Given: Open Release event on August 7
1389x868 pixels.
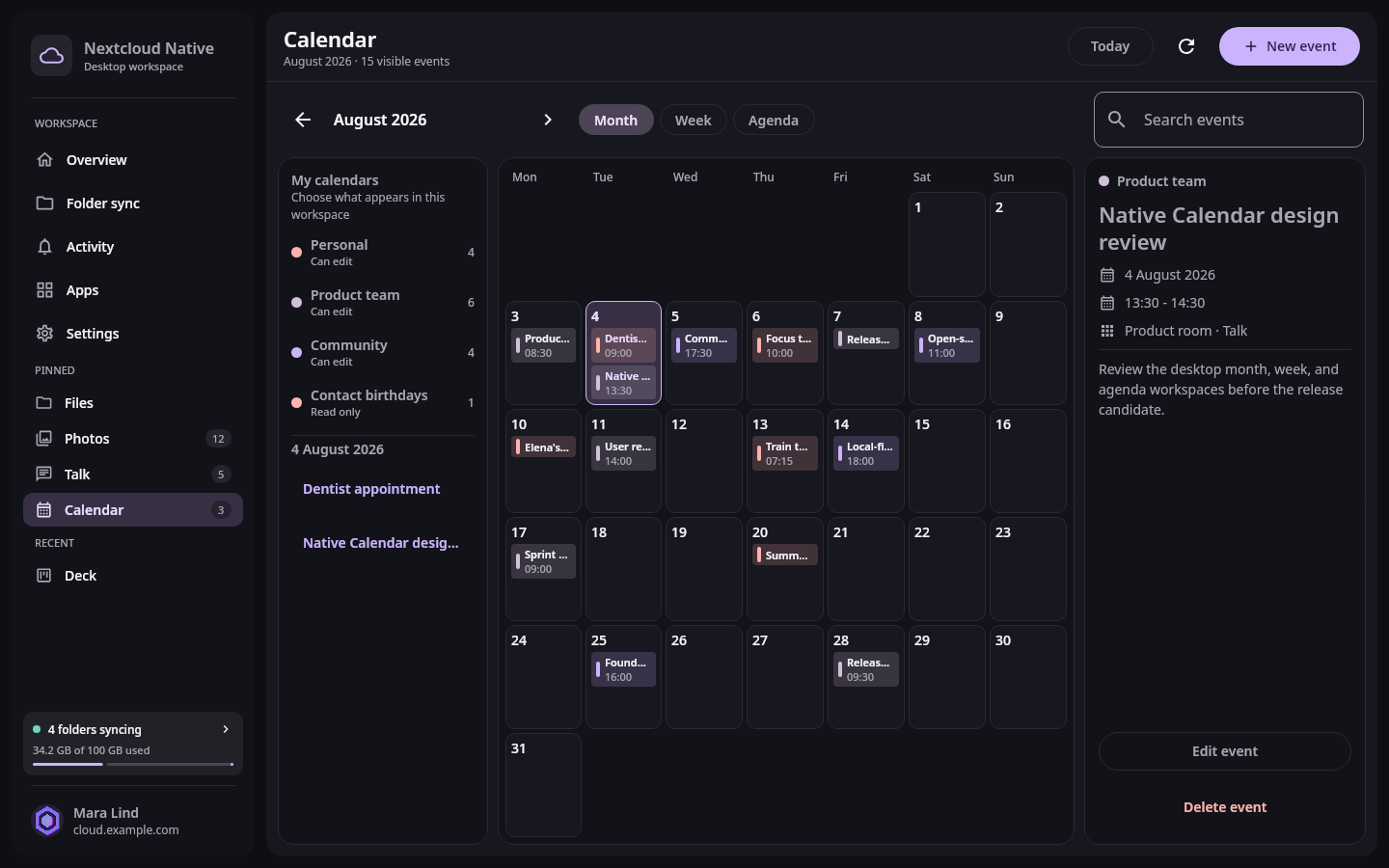Looking at the screenshot, I should point(866,339).
